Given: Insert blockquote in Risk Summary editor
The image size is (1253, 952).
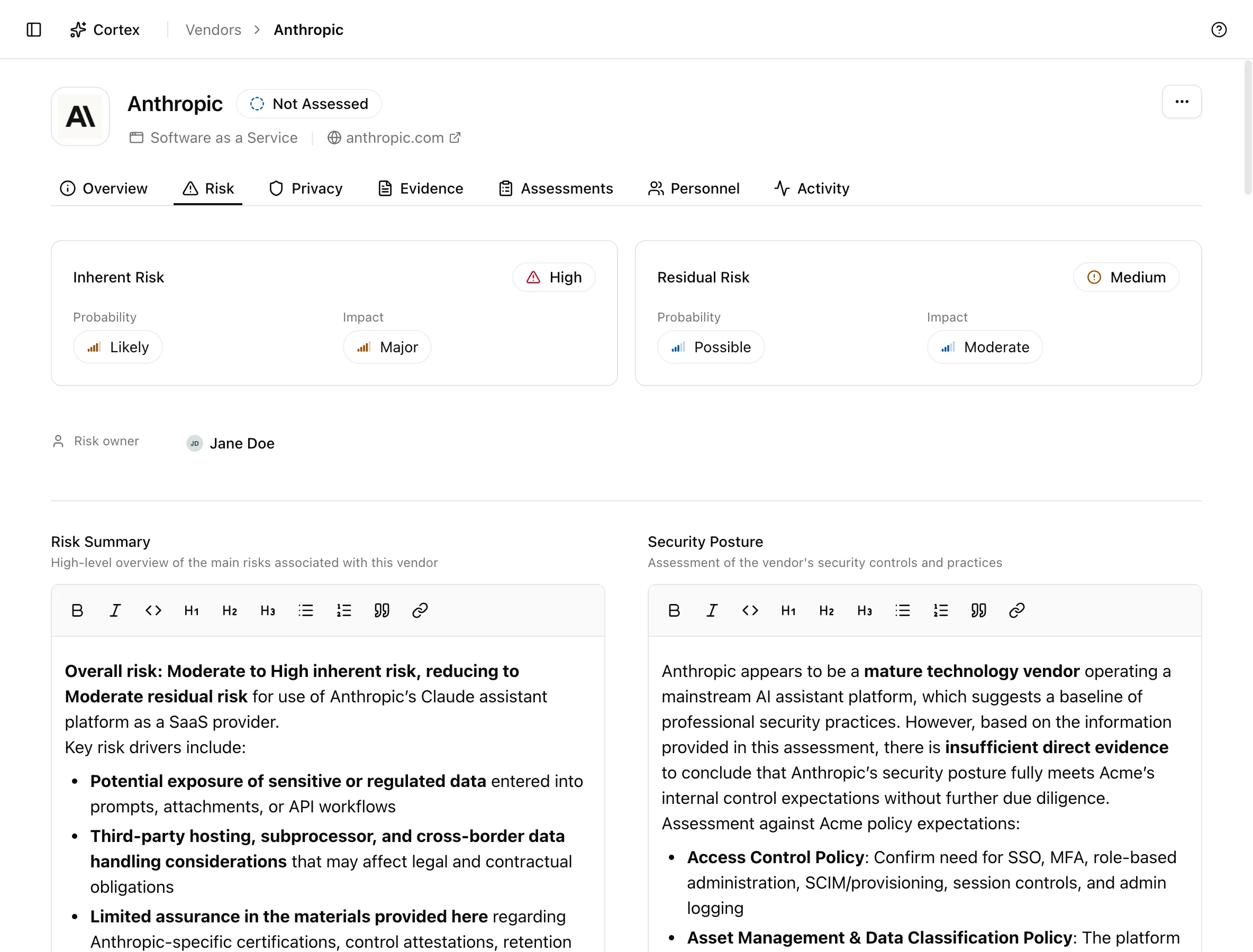Looking at the screenshot, I should (x=382, y=610).
